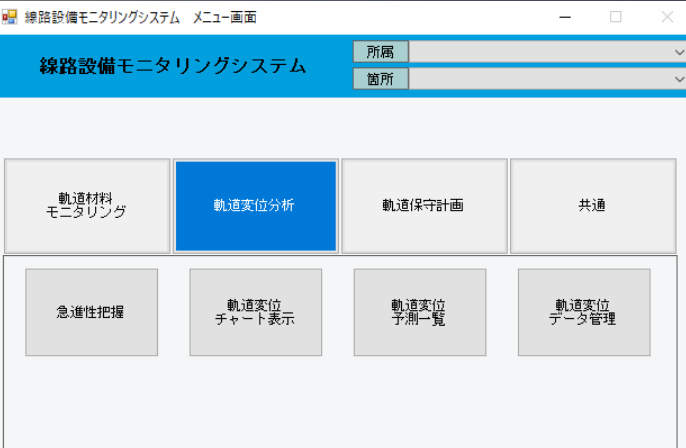Expand the 箇所 dropdown arrow

tap(679, 79)
